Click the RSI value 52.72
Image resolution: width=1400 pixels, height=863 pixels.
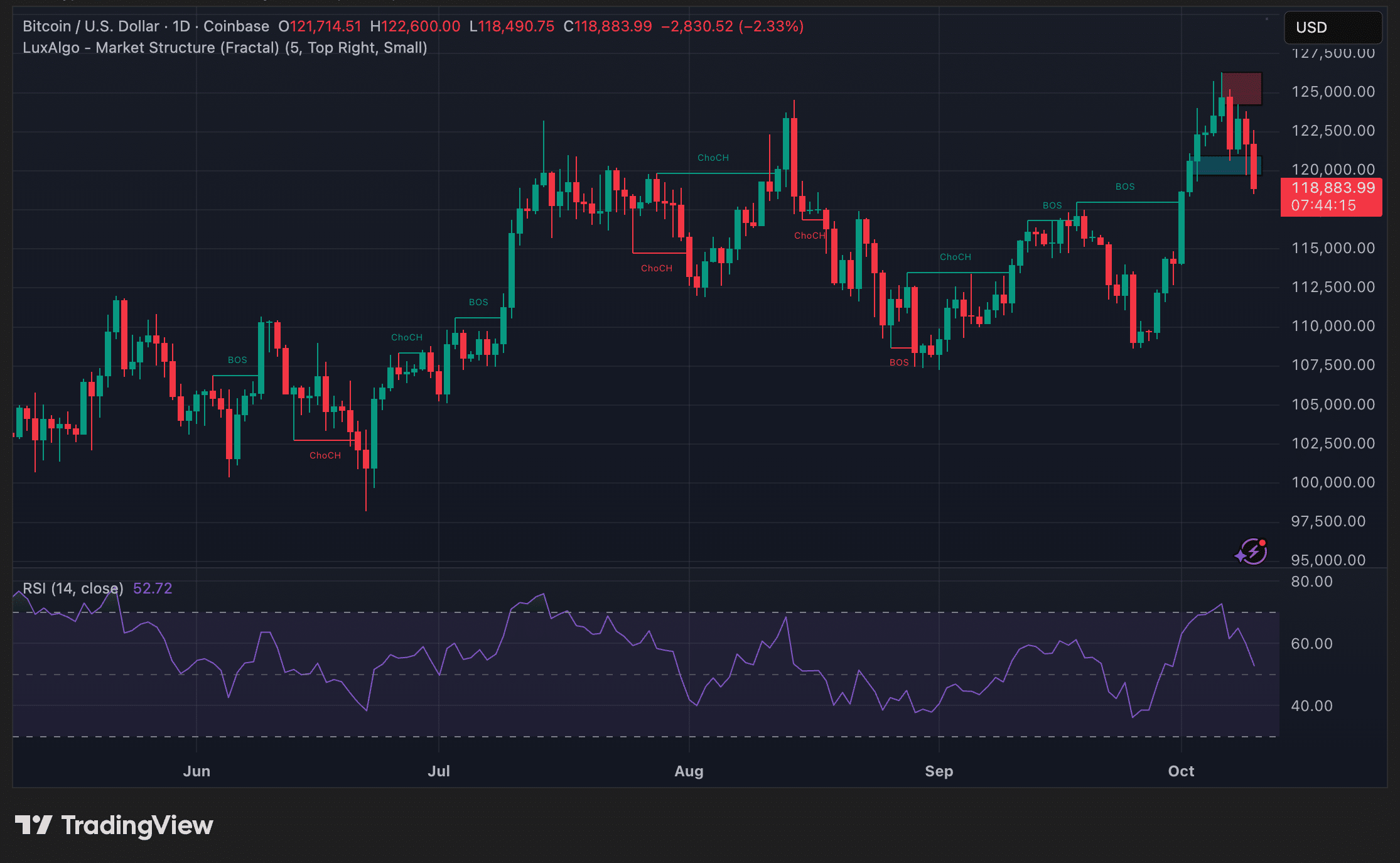click(153, 589)
